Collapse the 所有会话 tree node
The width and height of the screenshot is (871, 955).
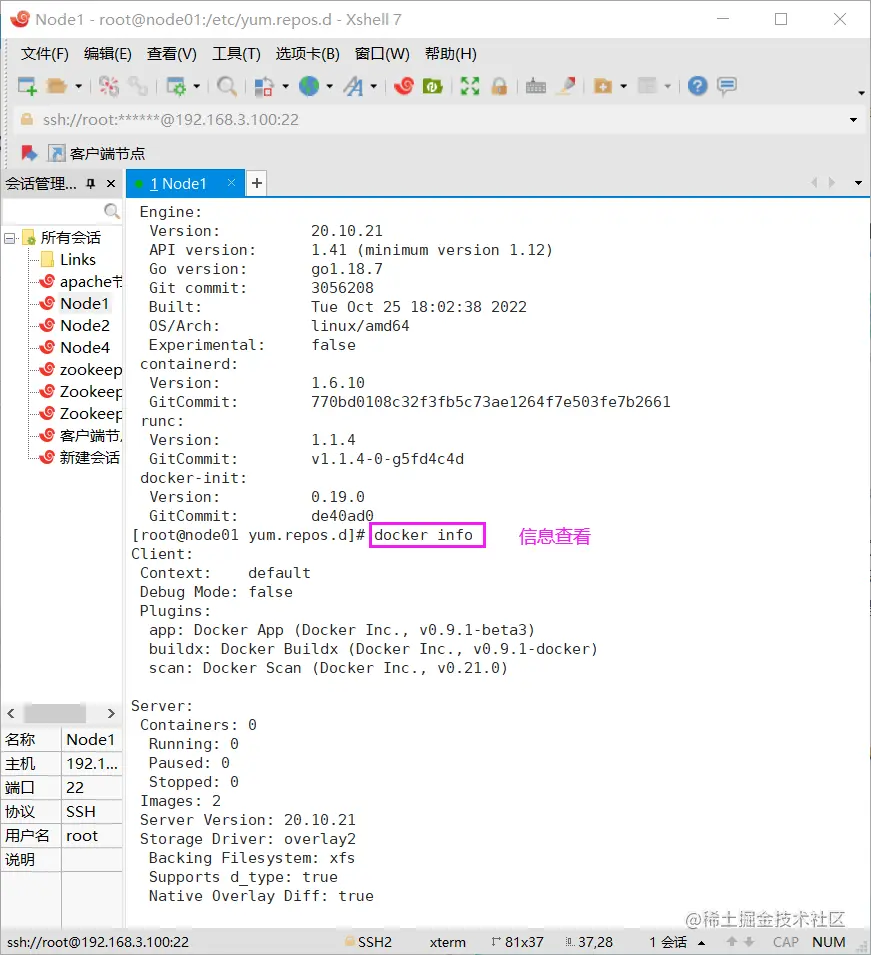click(10, 238)
